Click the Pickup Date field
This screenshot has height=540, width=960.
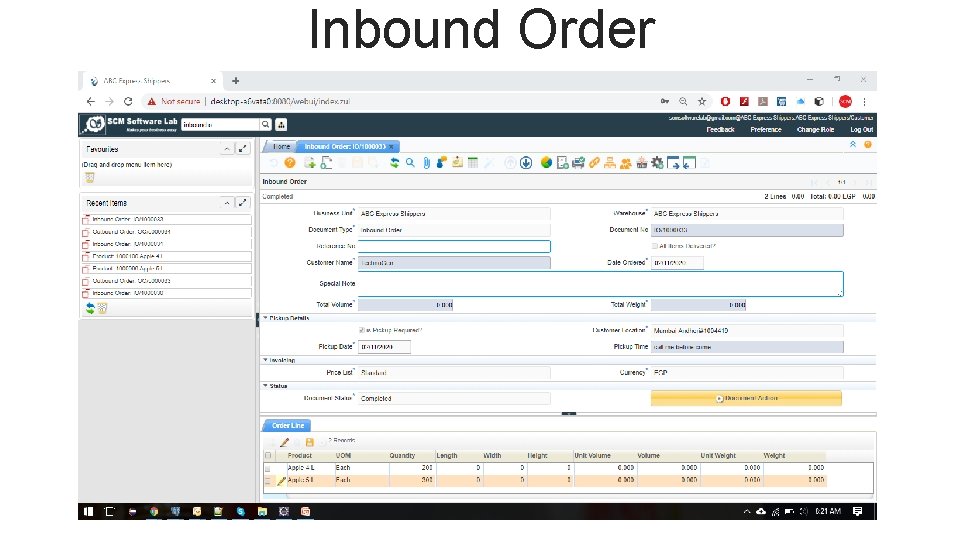(x=384, y=347)
